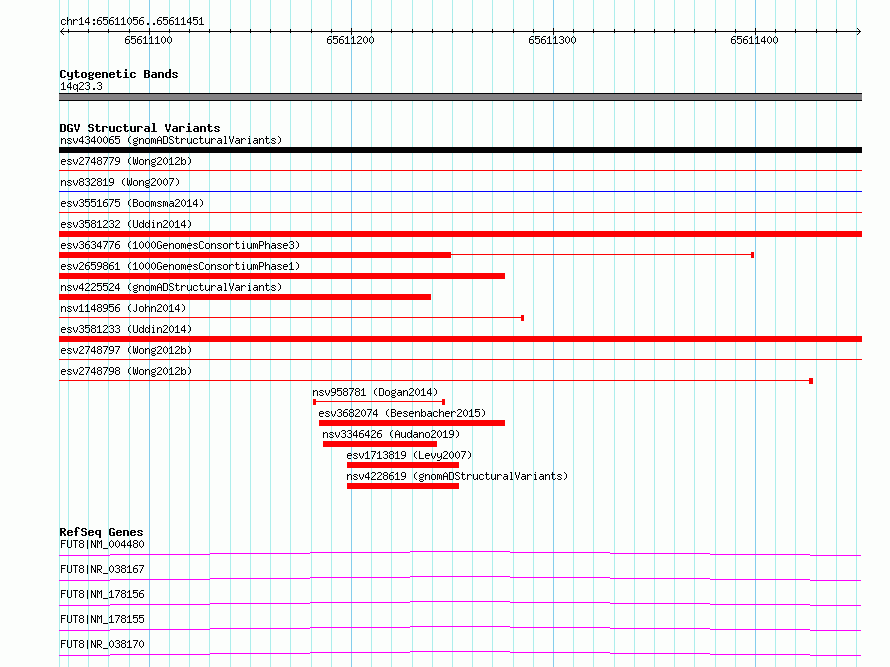Open variant esv3551675 (Boomsma2014)
This screenshot has width=890, height=667.
(132, 203)
